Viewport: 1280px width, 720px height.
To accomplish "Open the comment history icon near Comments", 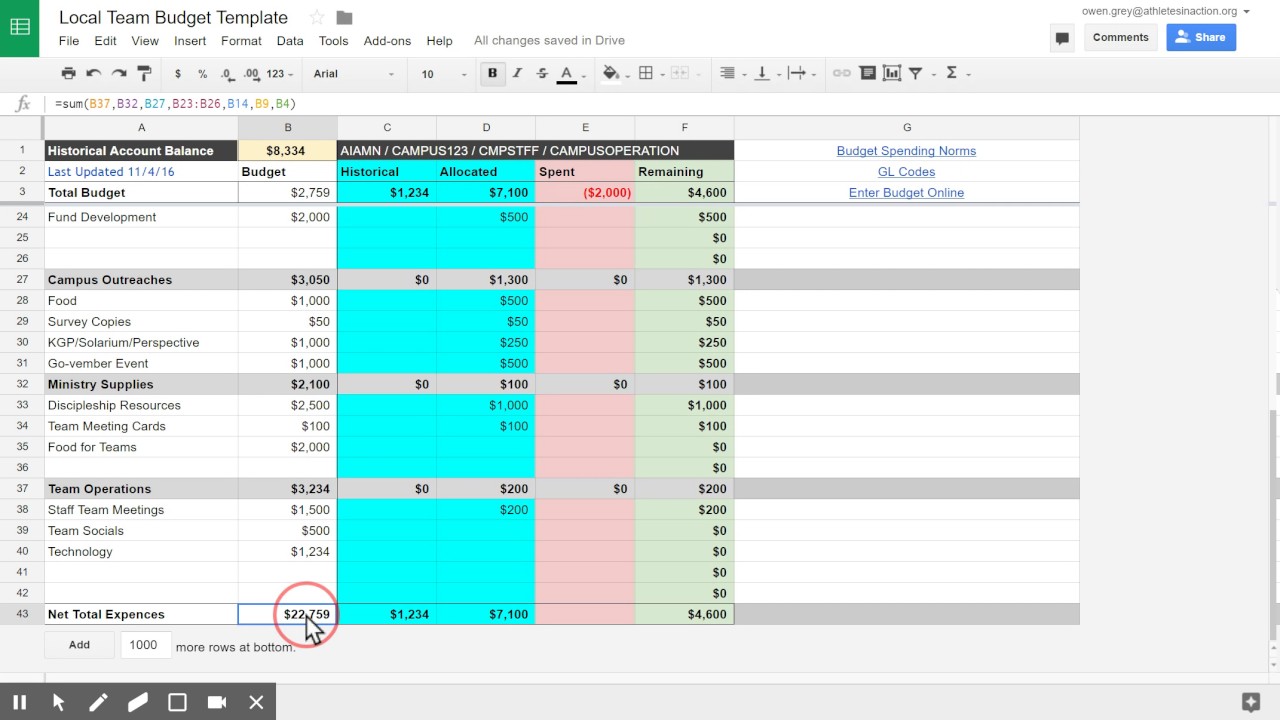I will (1062, 38).
